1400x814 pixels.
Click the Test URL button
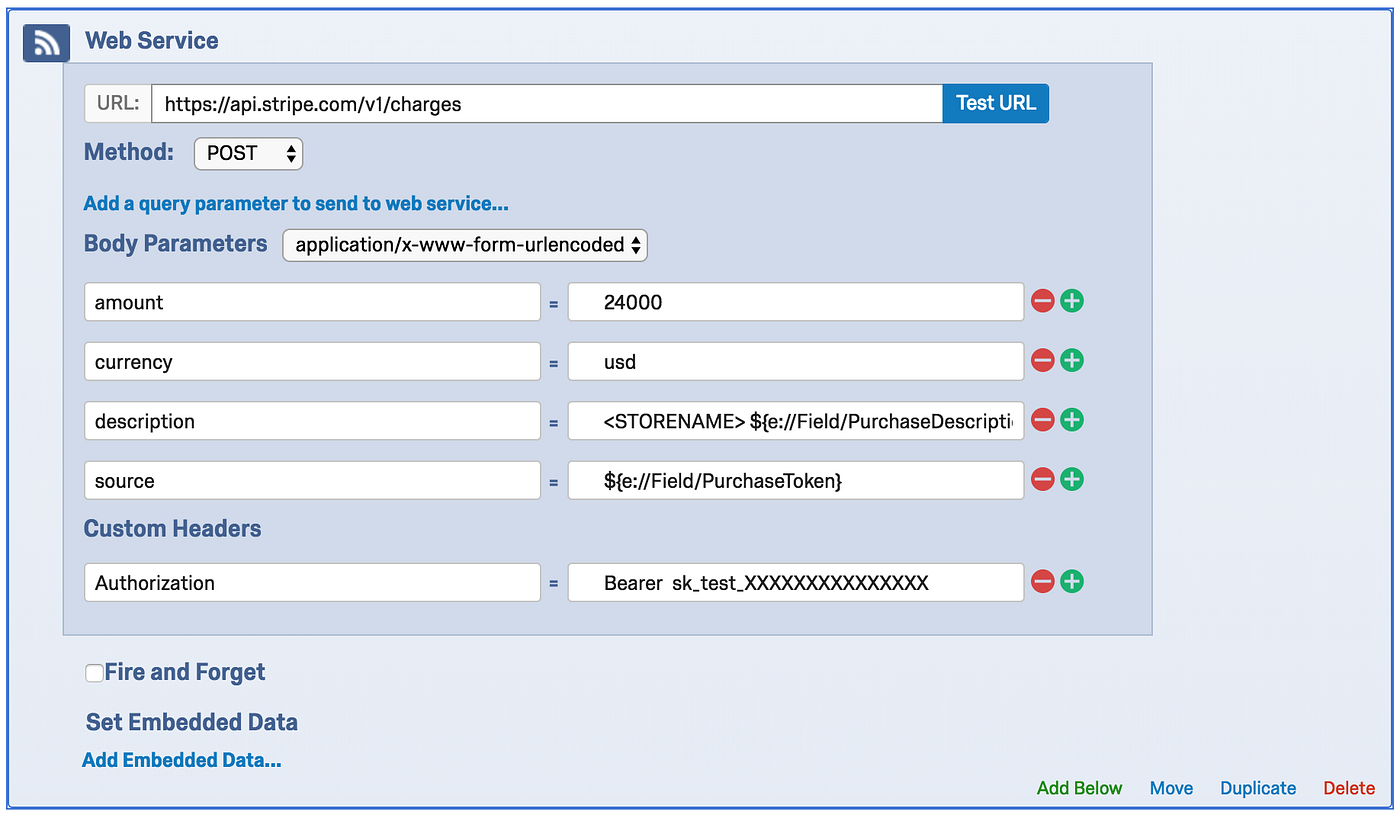click(996, 103)
